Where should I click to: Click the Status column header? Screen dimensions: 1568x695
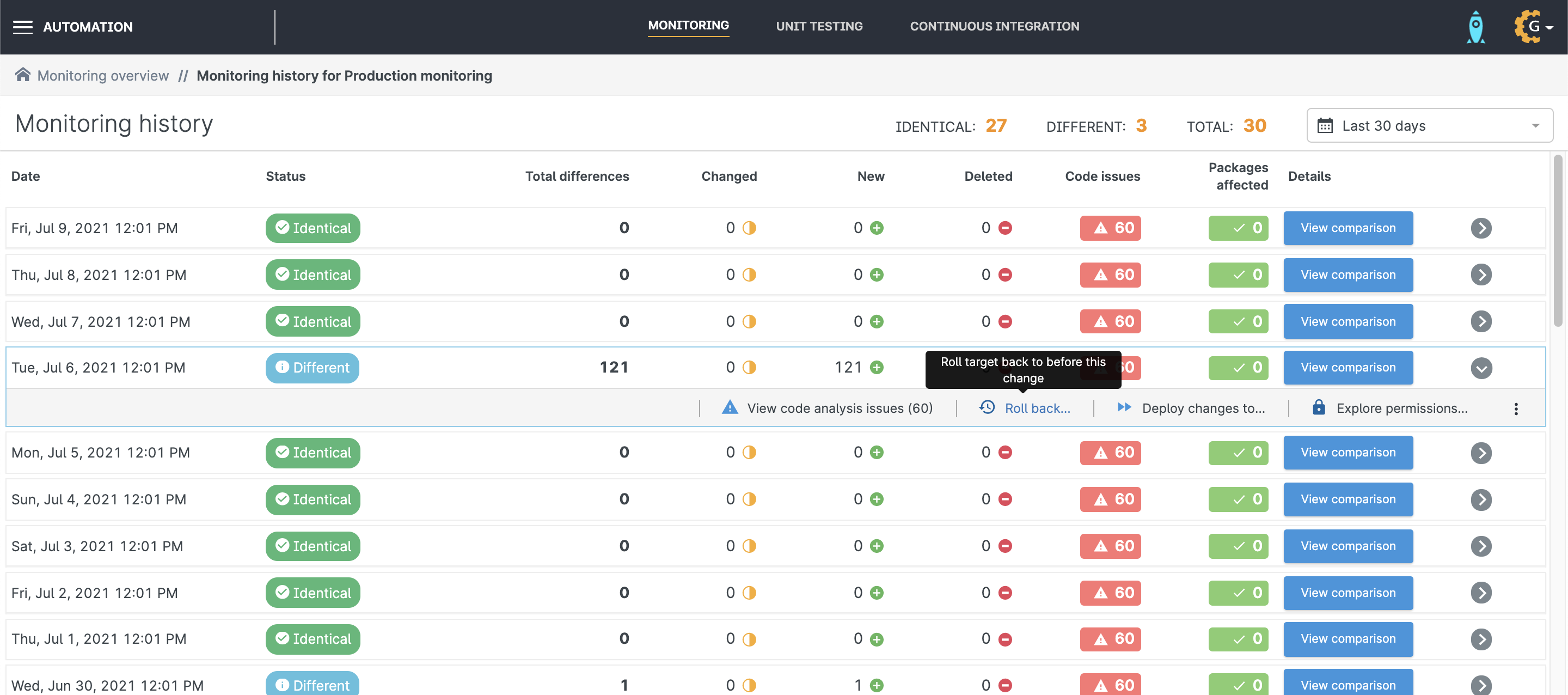pos(285,176)
